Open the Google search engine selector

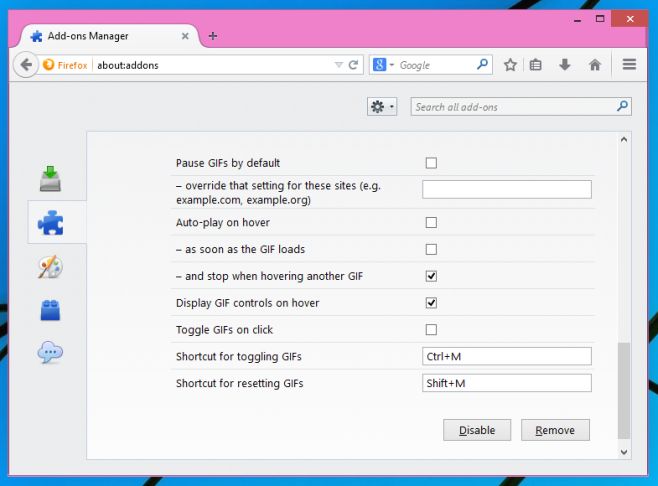pos(384,65)
